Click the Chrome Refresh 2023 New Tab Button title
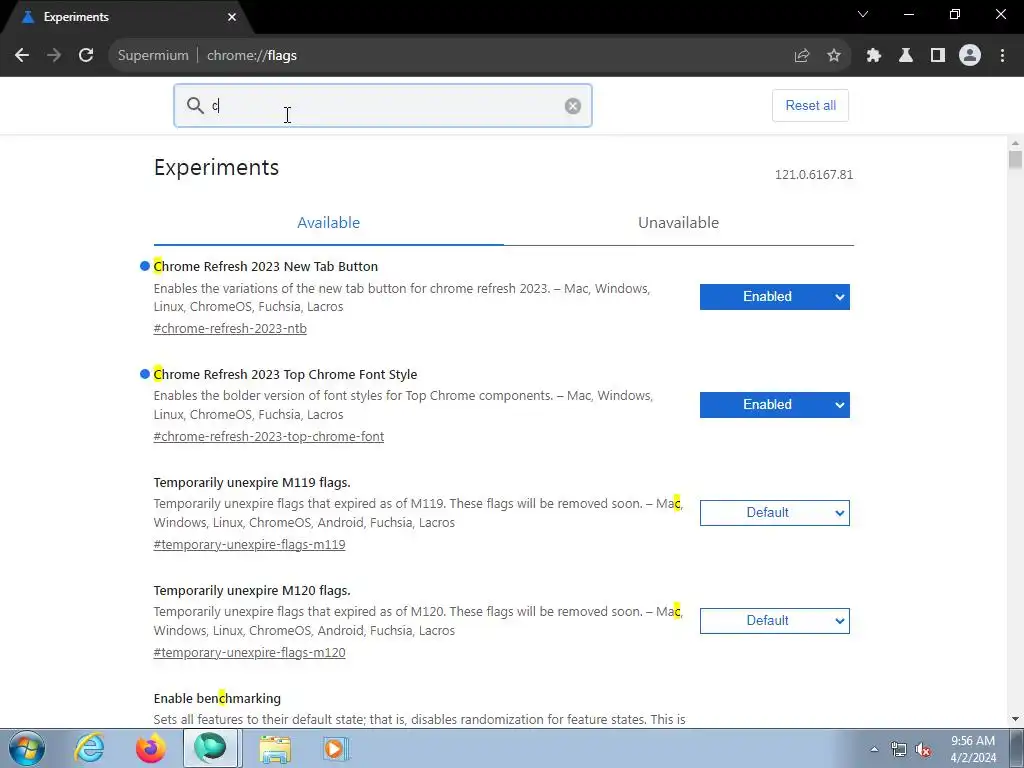The width and height of the screenshot is (1024, 768). (x=266, y=266)
